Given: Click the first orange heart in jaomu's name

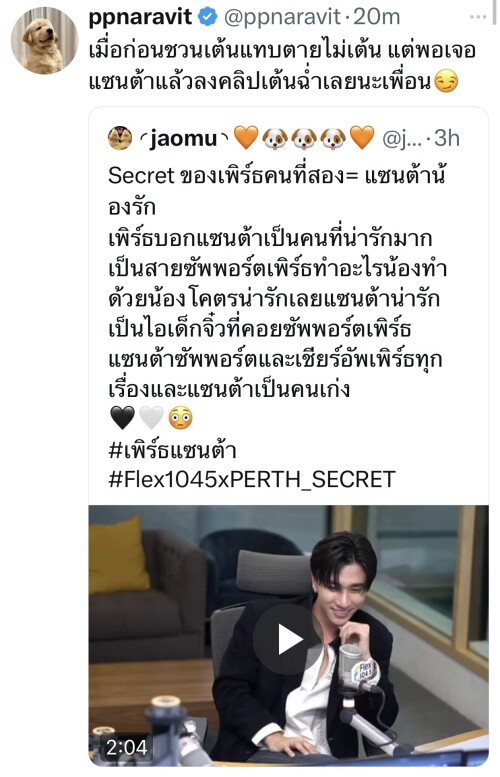Looking at the screenshot, I should coord(246,138).
